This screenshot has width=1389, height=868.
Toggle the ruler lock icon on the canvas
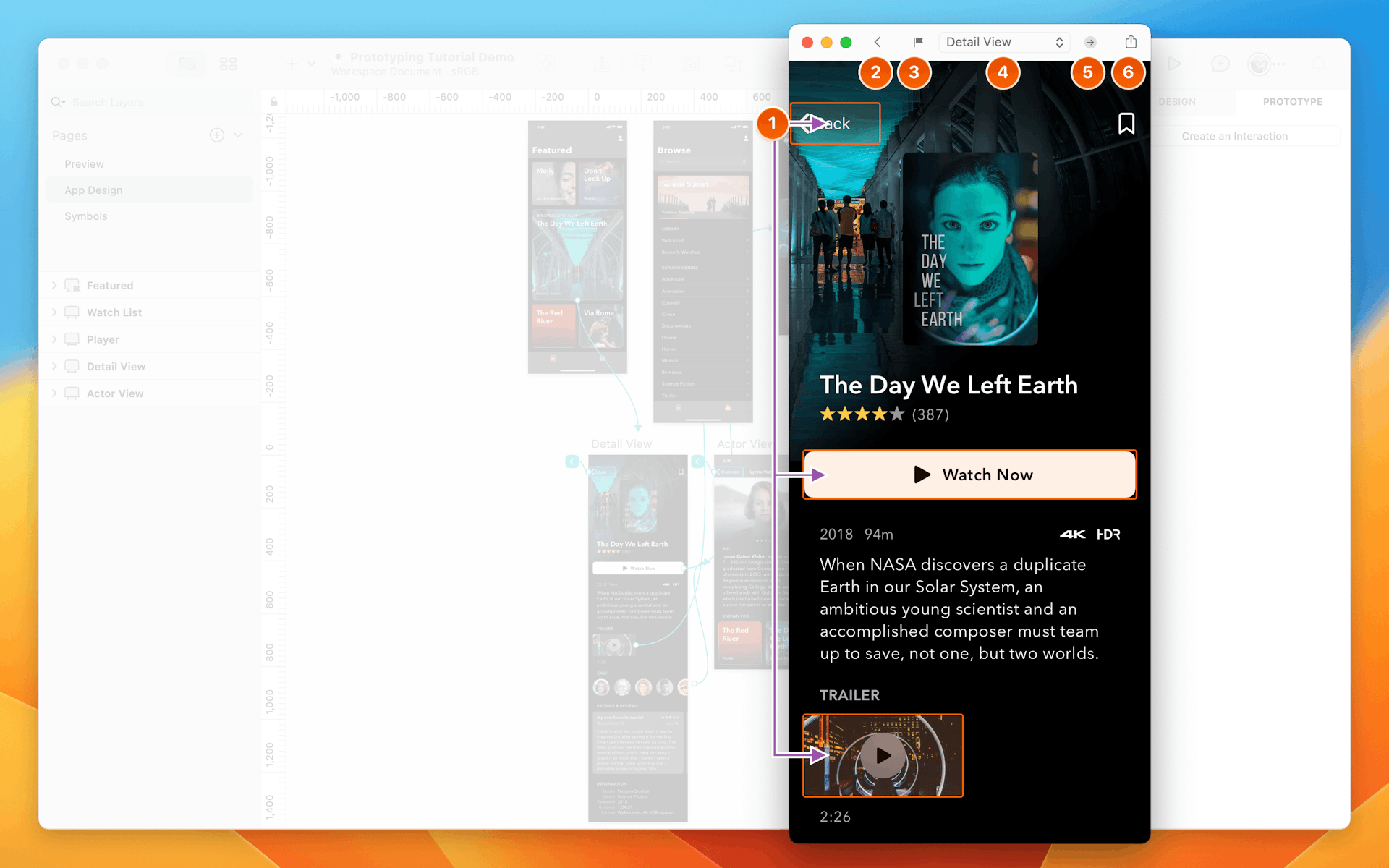click(273, 101)
